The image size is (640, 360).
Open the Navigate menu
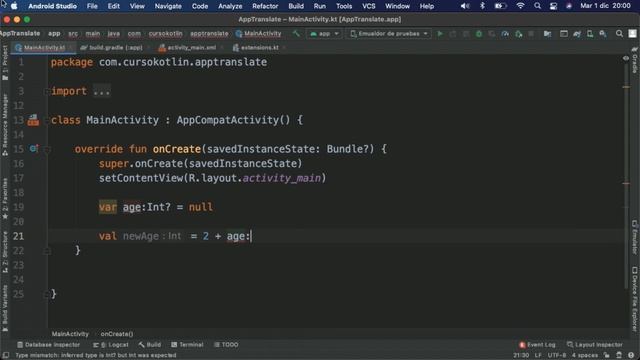[168, 6]
